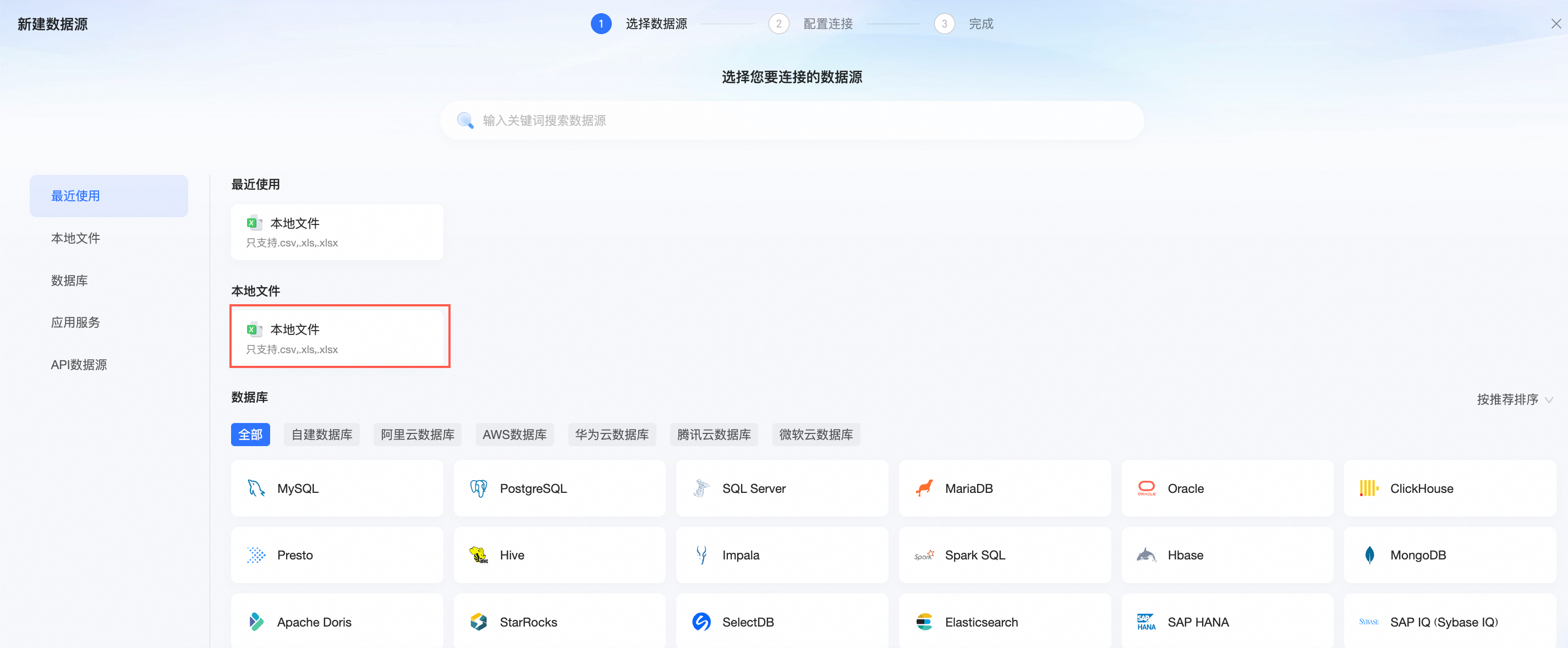Click the Hive bee icon

pyautogui.click(x=479, y=555)
